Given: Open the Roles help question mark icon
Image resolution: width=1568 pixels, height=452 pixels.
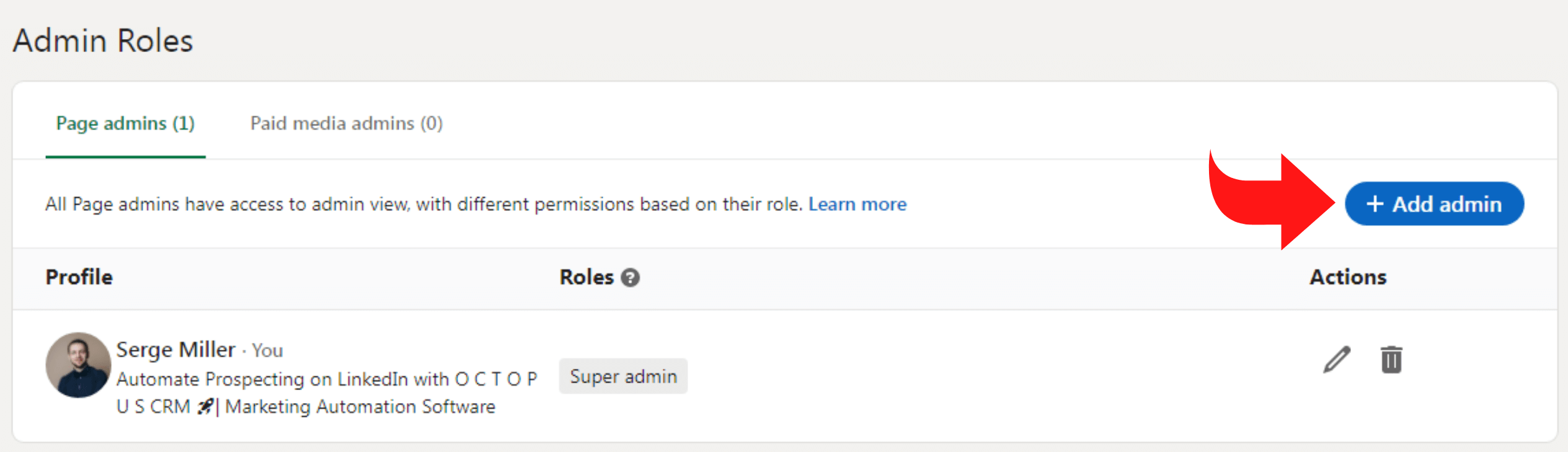Looking at the screenshot, I should click(x=630, y=278).
